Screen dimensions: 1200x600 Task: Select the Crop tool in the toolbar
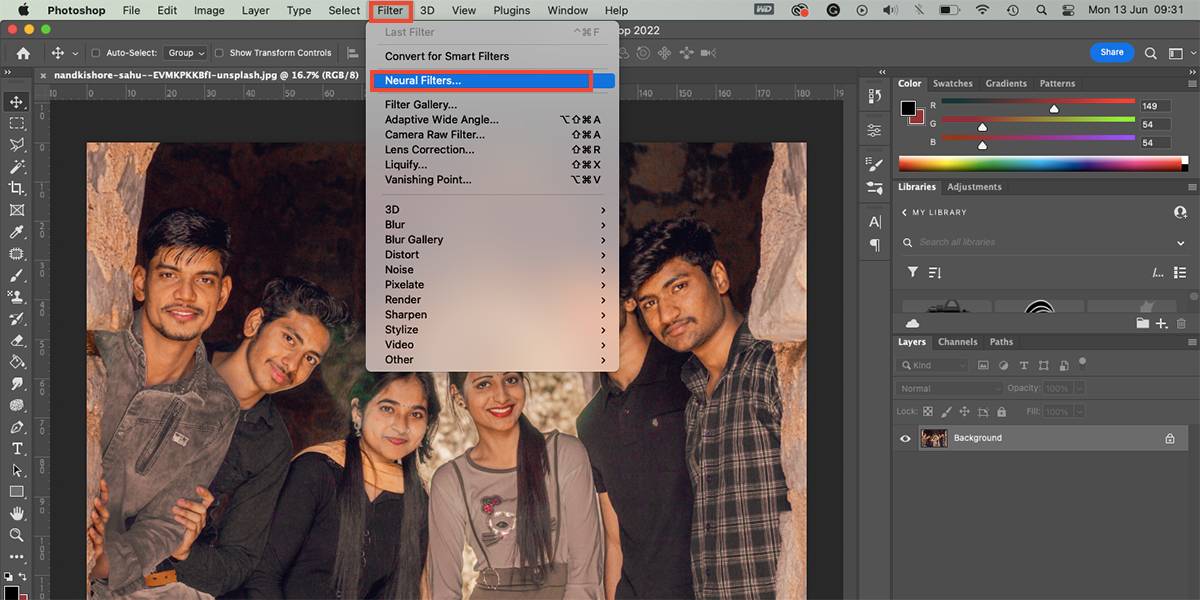[x=17, y=188]
